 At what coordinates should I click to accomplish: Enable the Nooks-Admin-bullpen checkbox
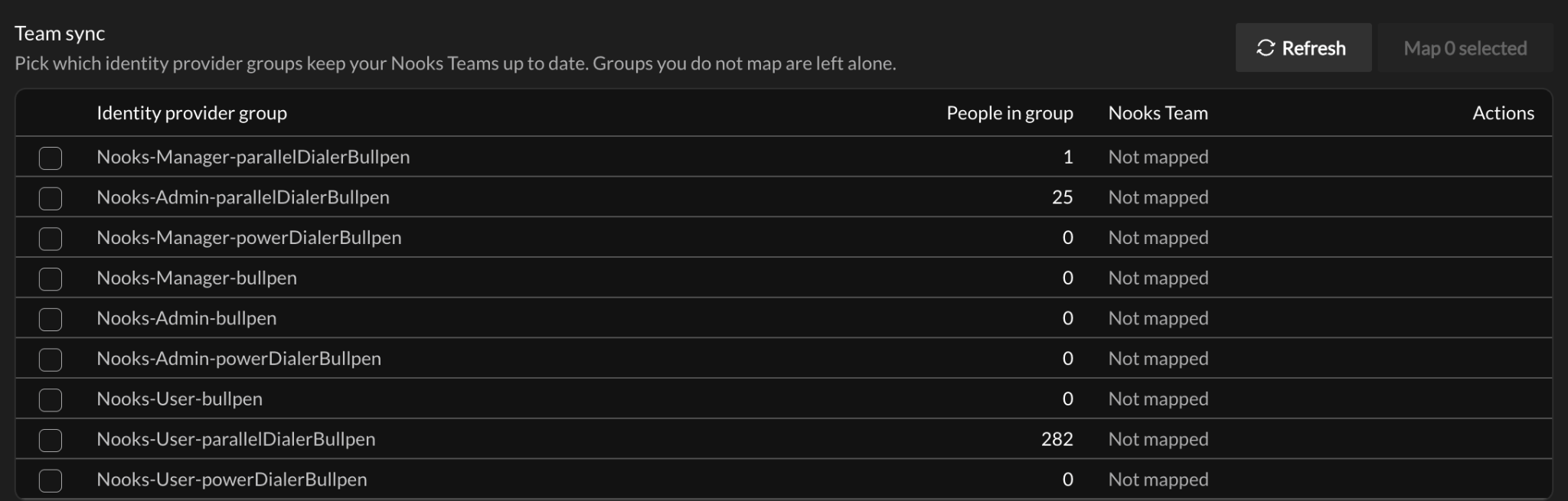[x=51, y=320]
